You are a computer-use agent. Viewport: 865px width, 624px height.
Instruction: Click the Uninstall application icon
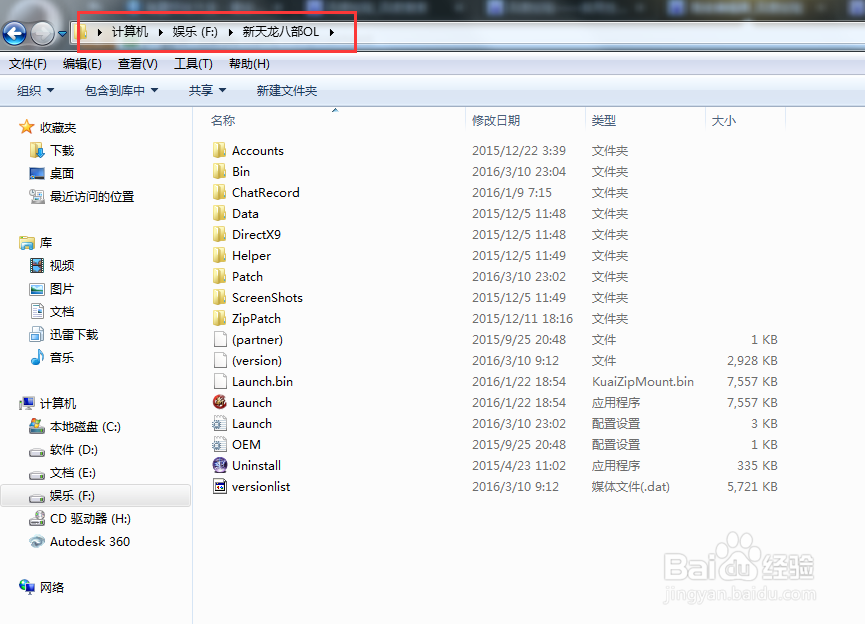[220, 465]
